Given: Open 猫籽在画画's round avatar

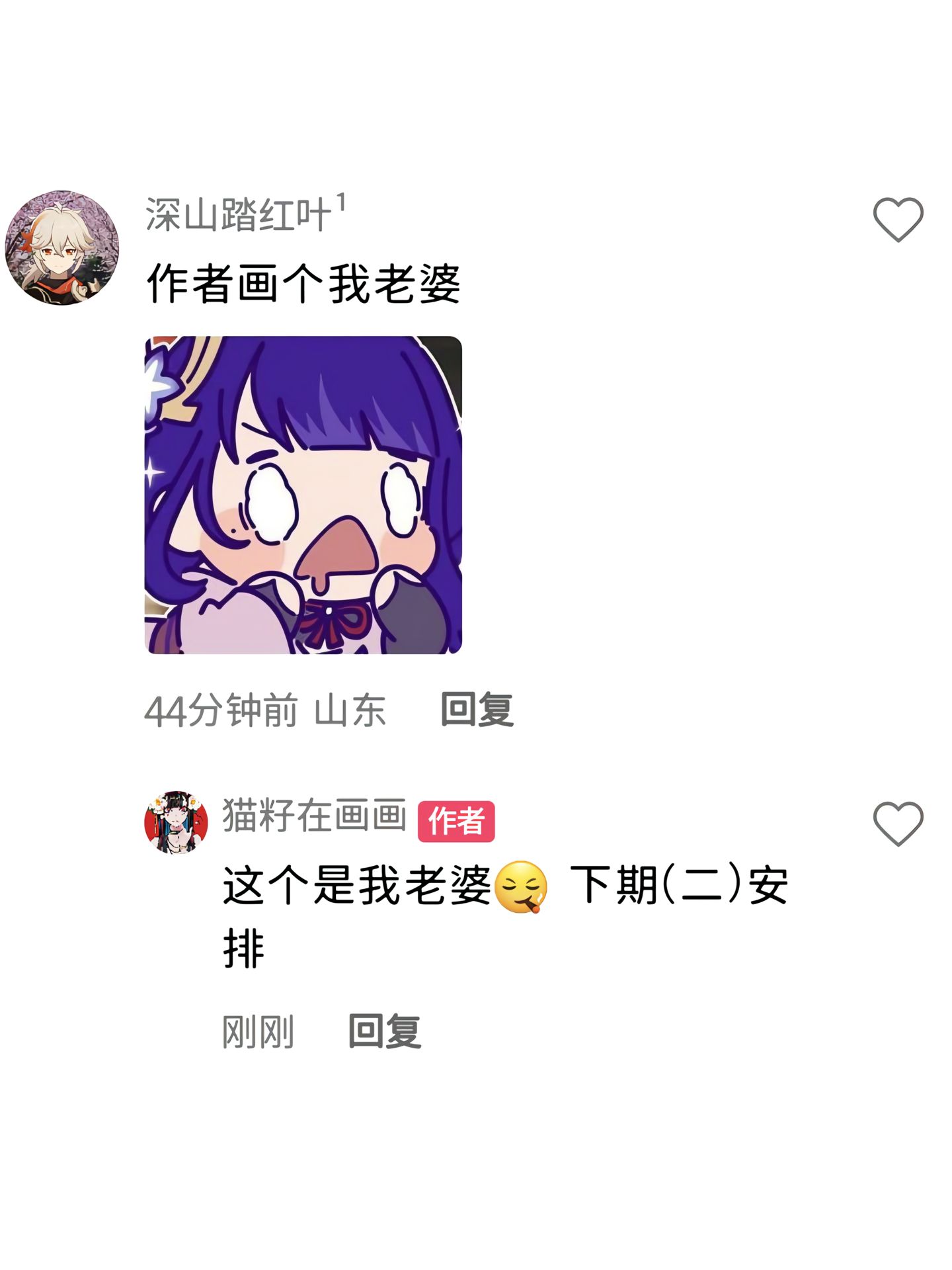Looking at the screenshot, I should click(x=176, y=822).
